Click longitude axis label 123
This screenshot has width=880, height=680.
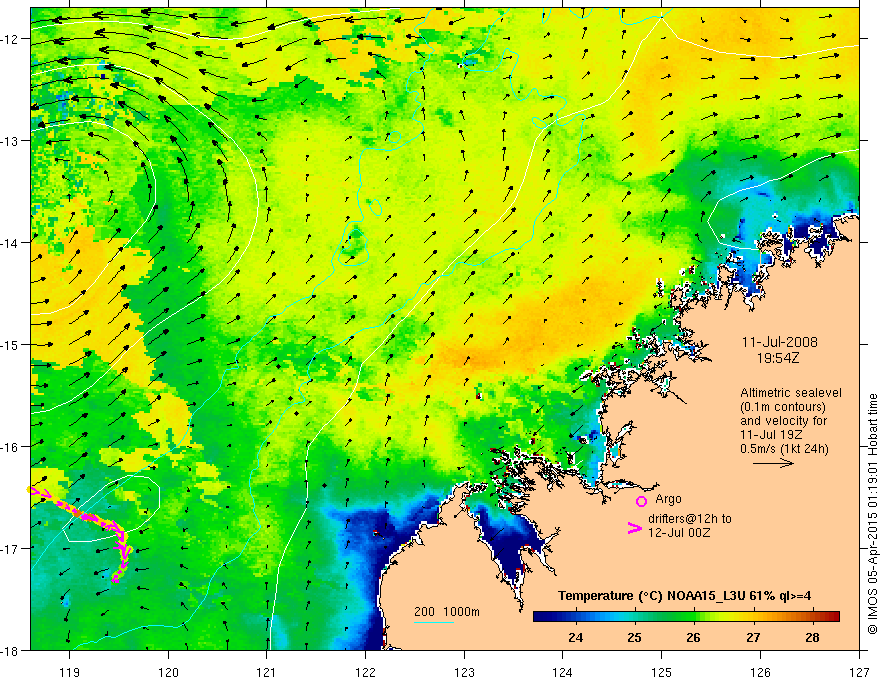464,672
